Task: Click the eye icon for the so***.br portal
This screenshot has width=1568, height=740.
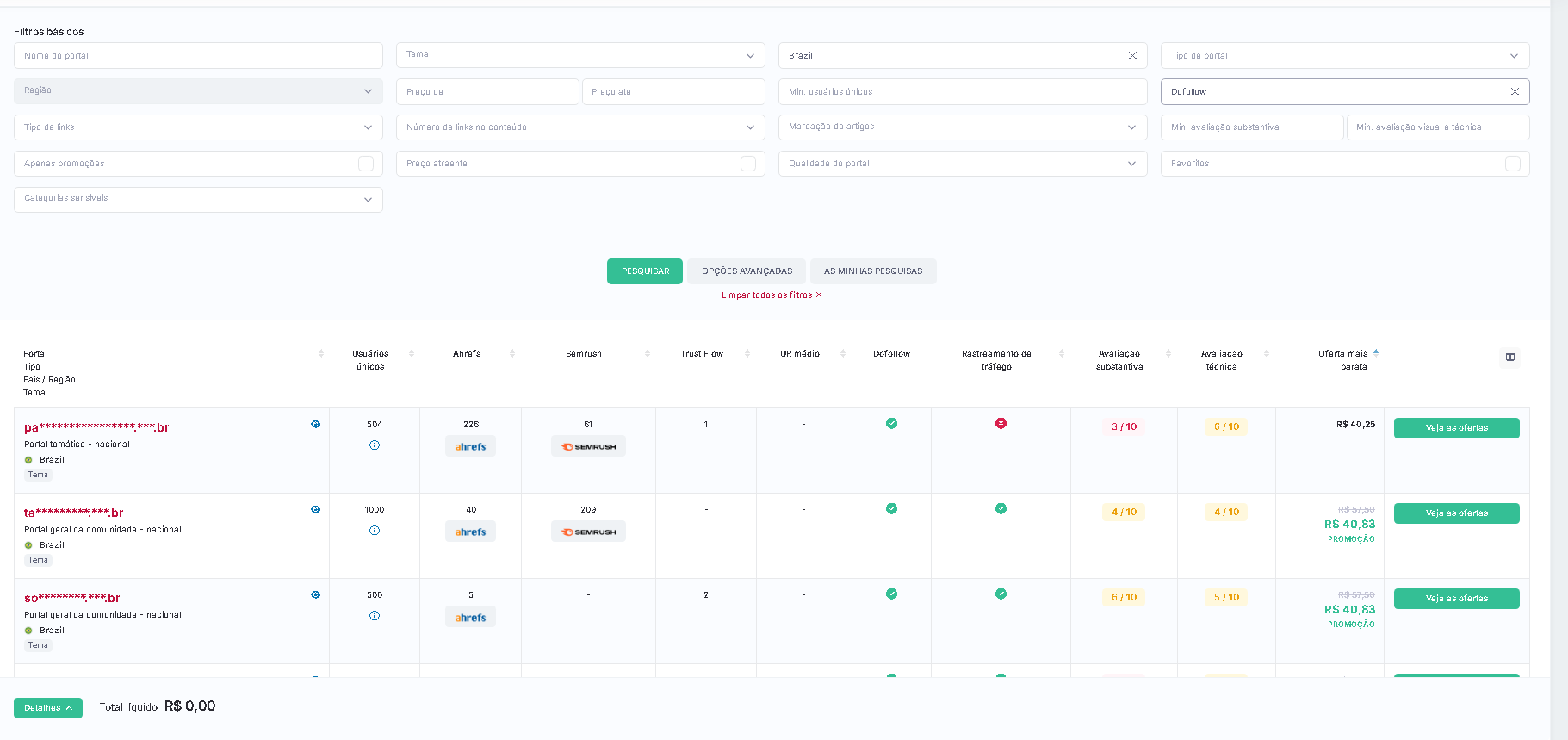Action: click(x=316, y=595)
